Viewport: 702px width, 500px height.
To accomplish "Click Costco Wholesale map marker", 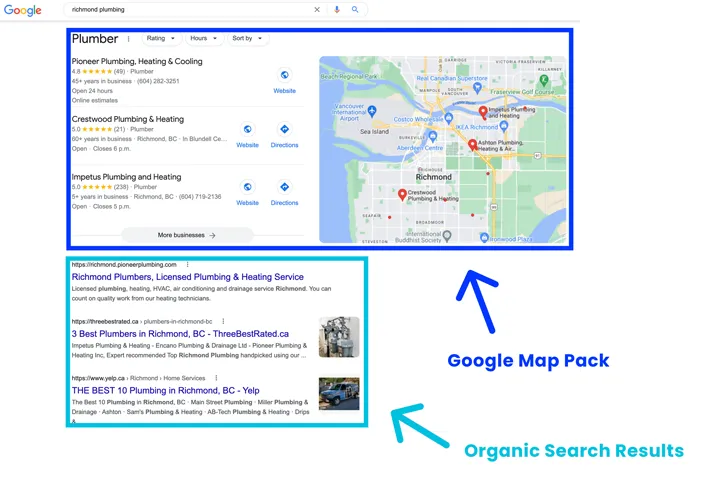I will (449, 118).
